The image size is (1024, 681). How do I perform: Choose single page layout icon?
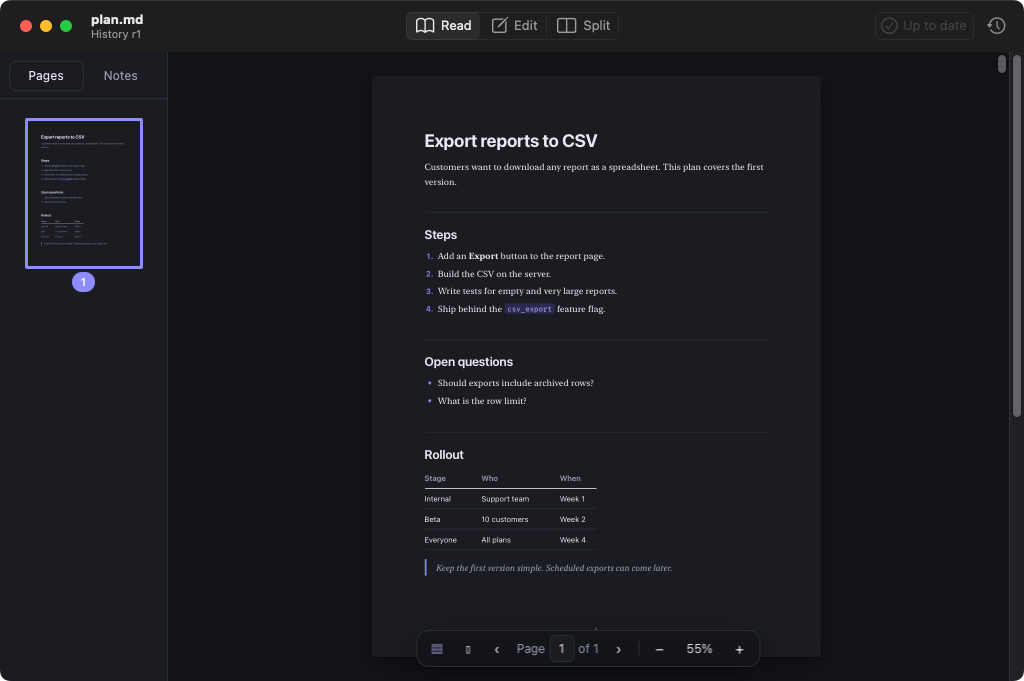point(468,649)
